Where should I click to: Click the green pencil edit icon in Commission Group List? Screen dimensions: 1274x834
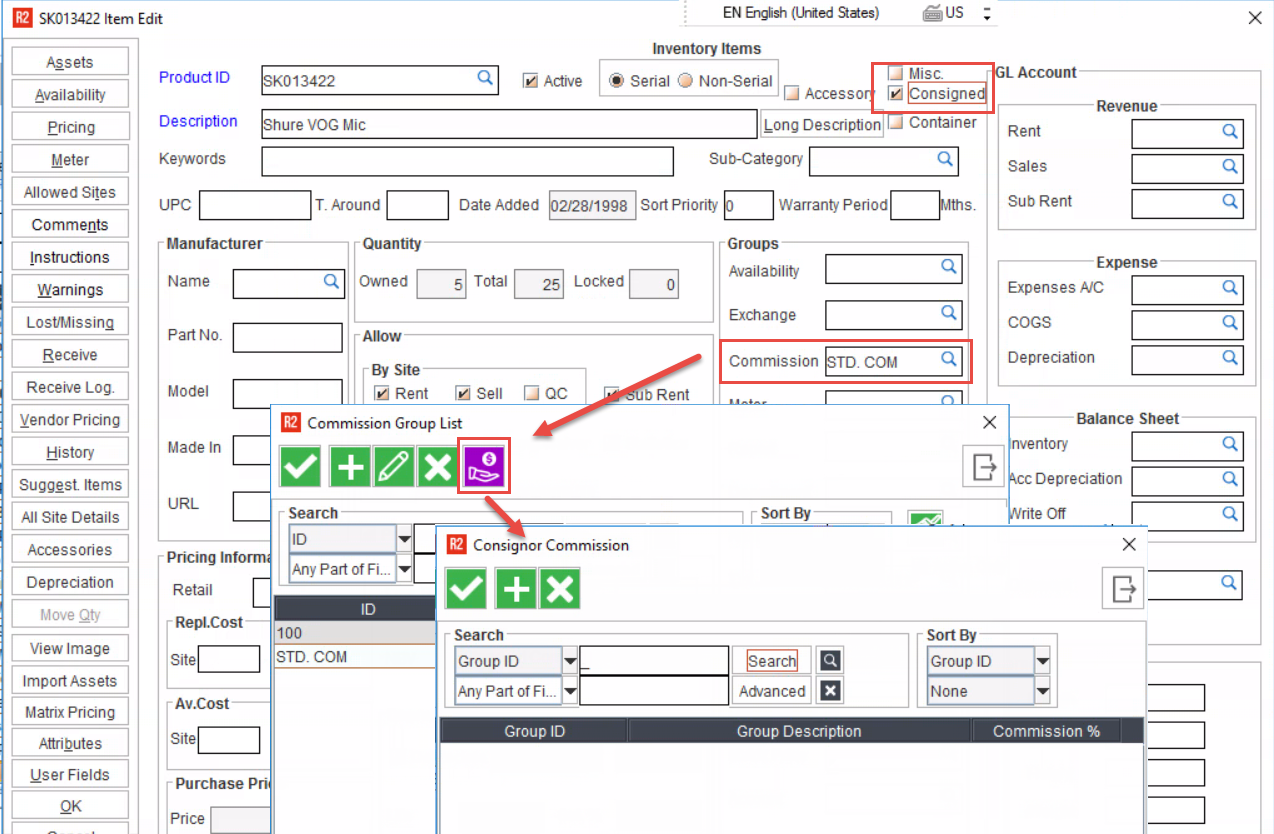(x=393, y=467)
